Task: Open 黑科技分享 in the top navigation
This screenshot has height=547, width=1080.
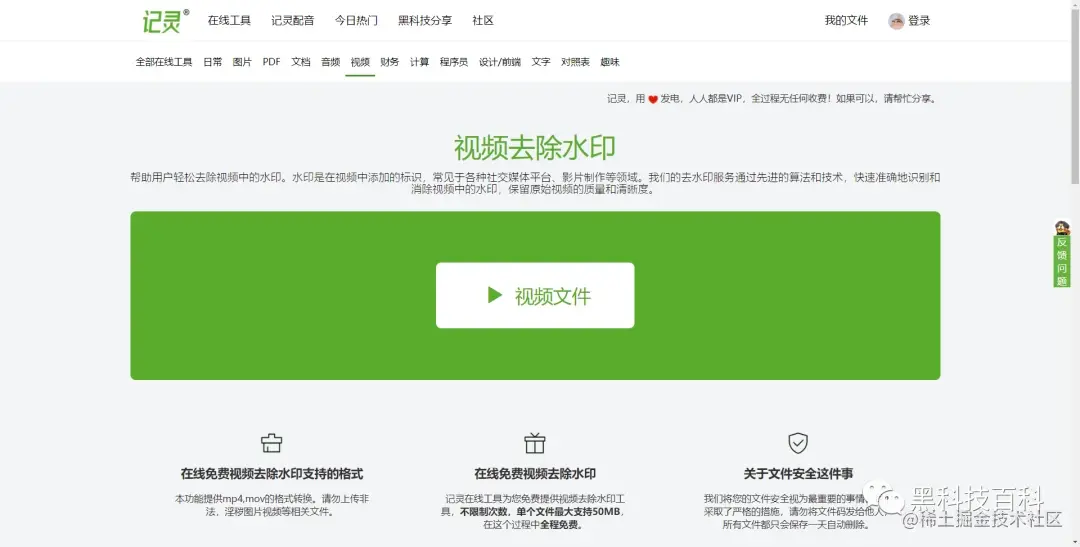Action: pos(425,21)
